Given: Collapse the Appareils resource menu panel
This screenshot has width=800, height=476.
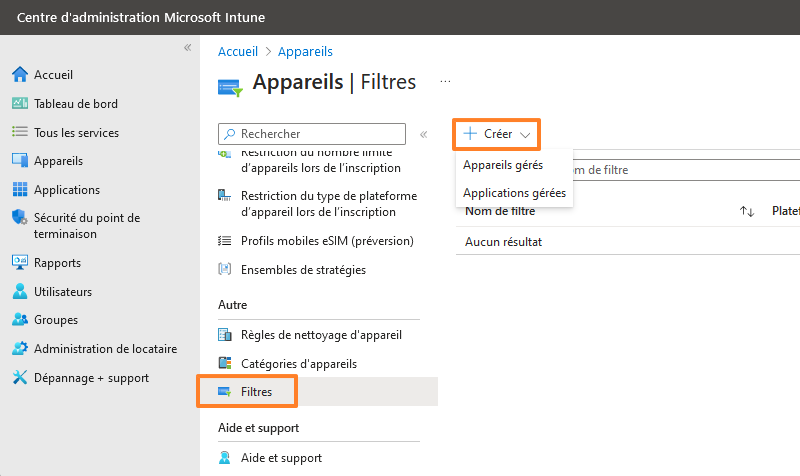Looking at the screenshot, I should (423, 135).
